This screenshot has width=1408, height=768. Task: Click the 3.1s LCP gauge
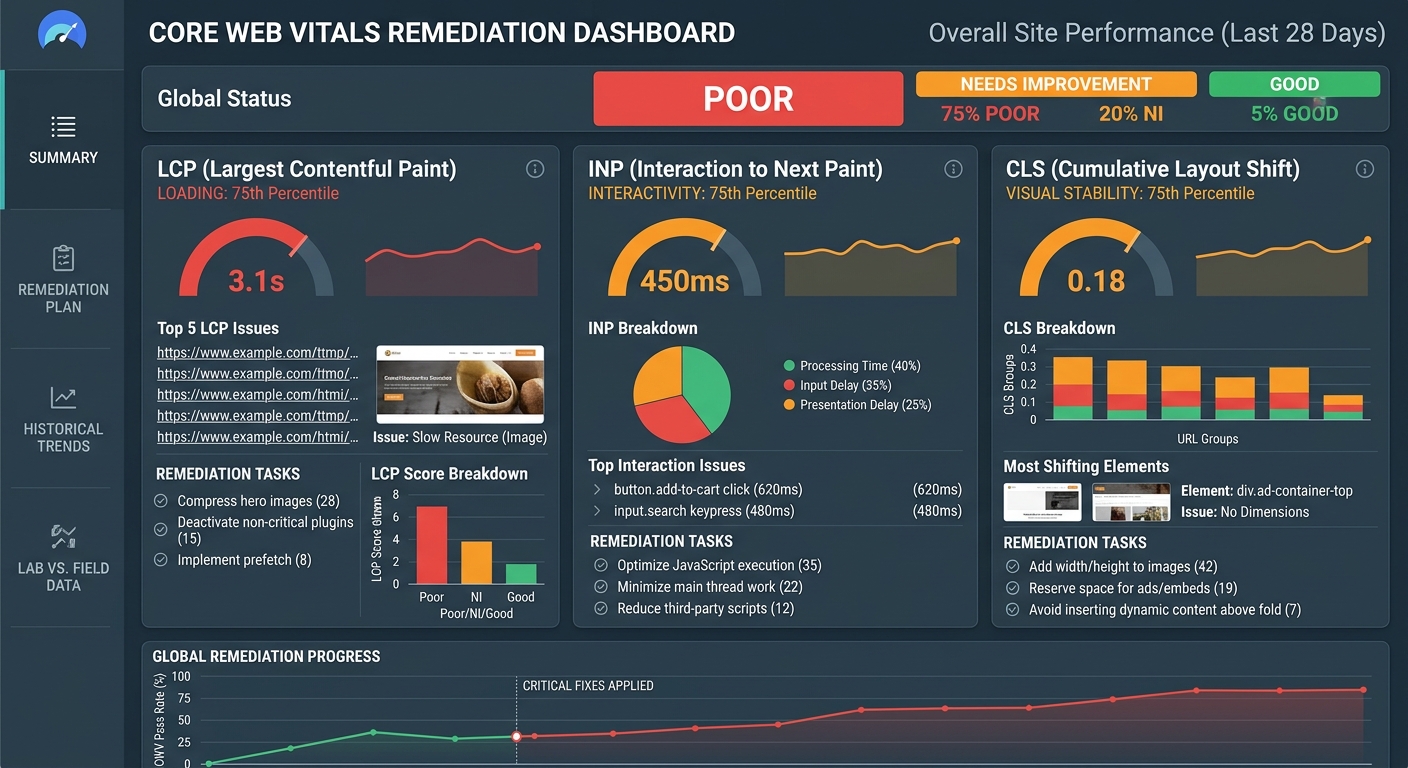[x=256, y=258]
